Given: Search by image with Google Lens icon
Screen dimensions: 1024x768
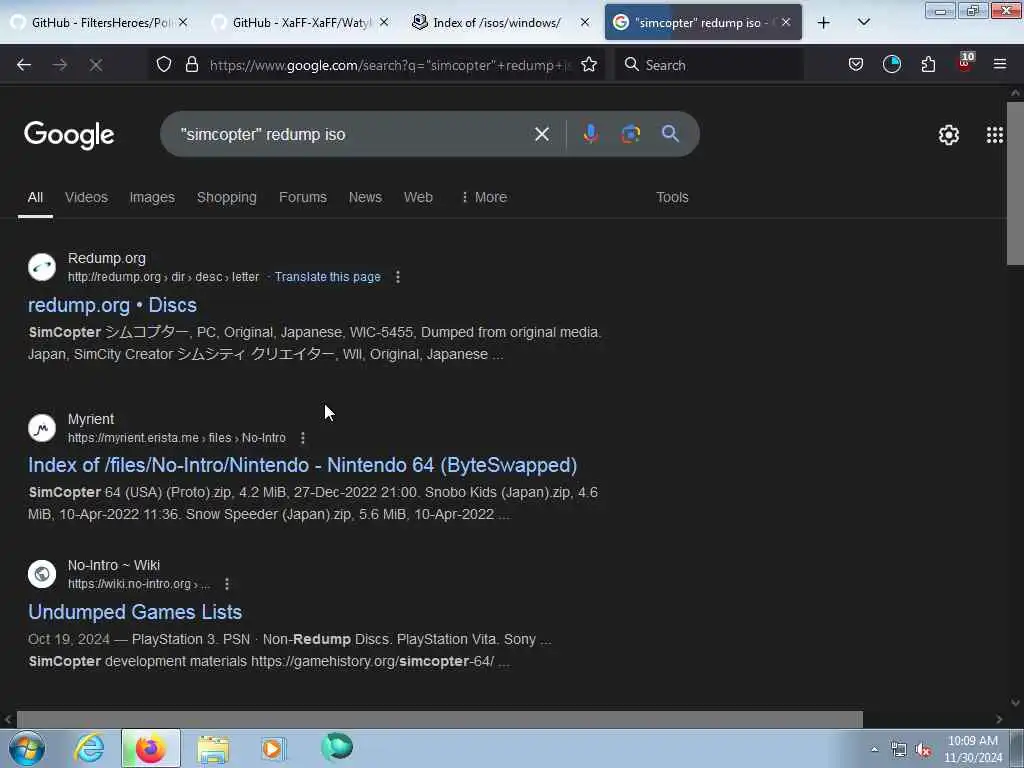Looking at the screenshot, I should tap(630, 134).
